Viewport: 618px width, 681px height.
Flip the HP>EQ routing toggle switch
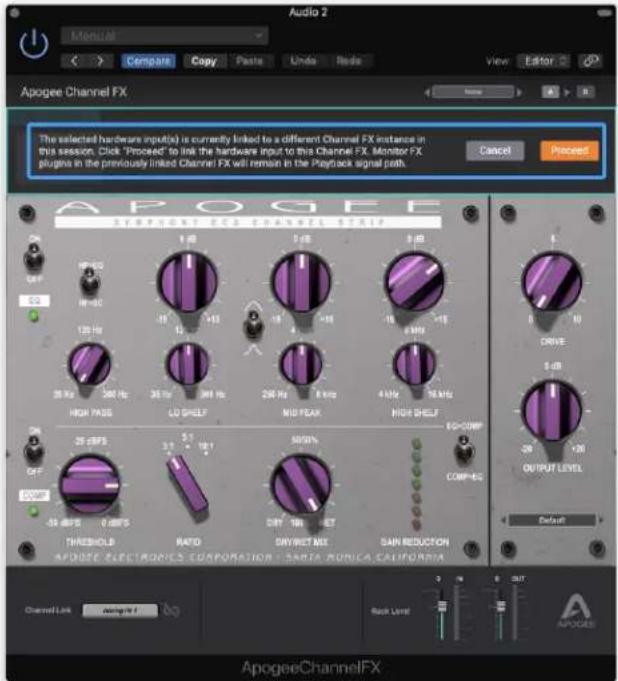click(x=90, y=281)
